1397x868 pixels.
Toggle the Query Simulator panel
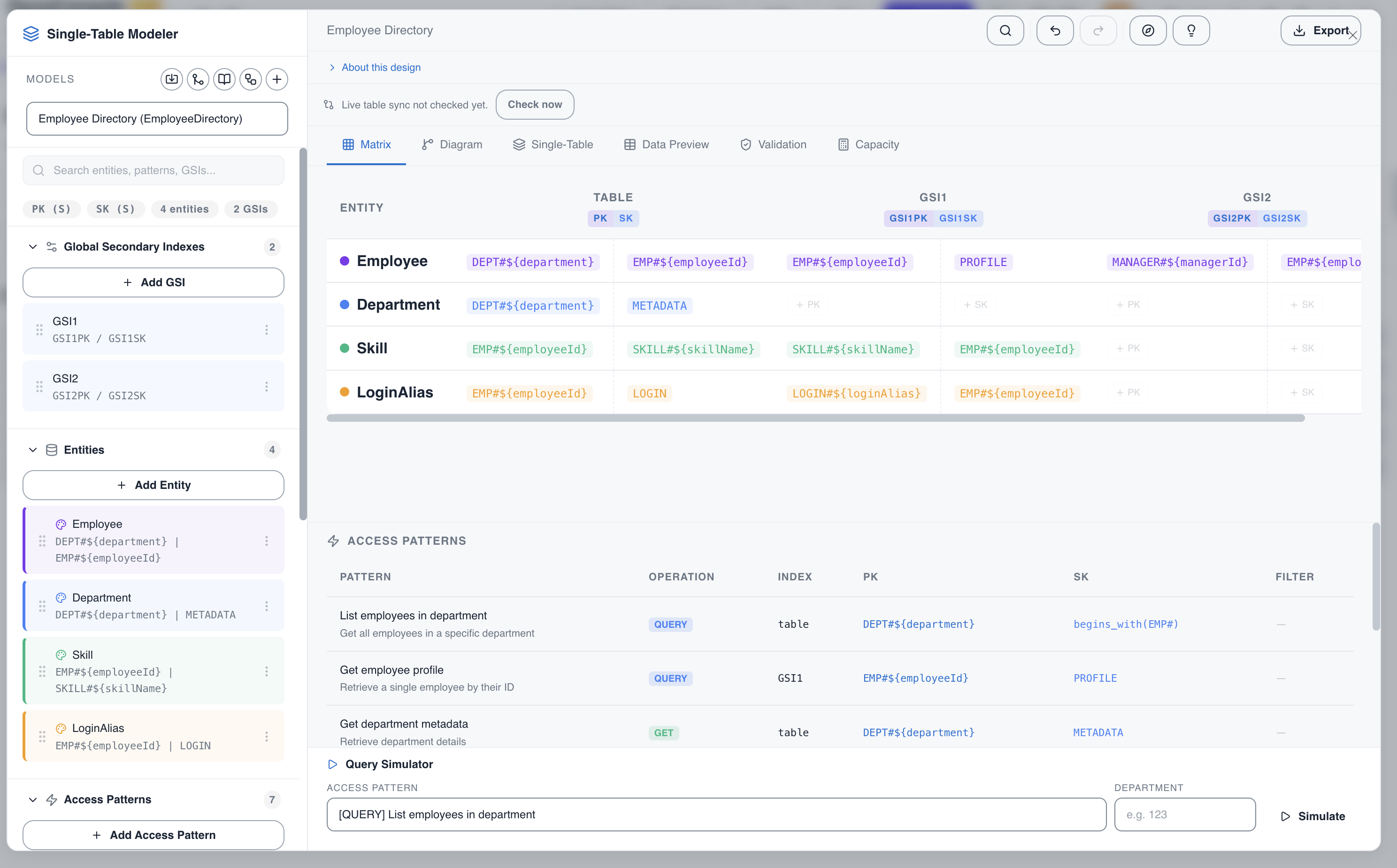pyautogui.click(x=380, y=765)
